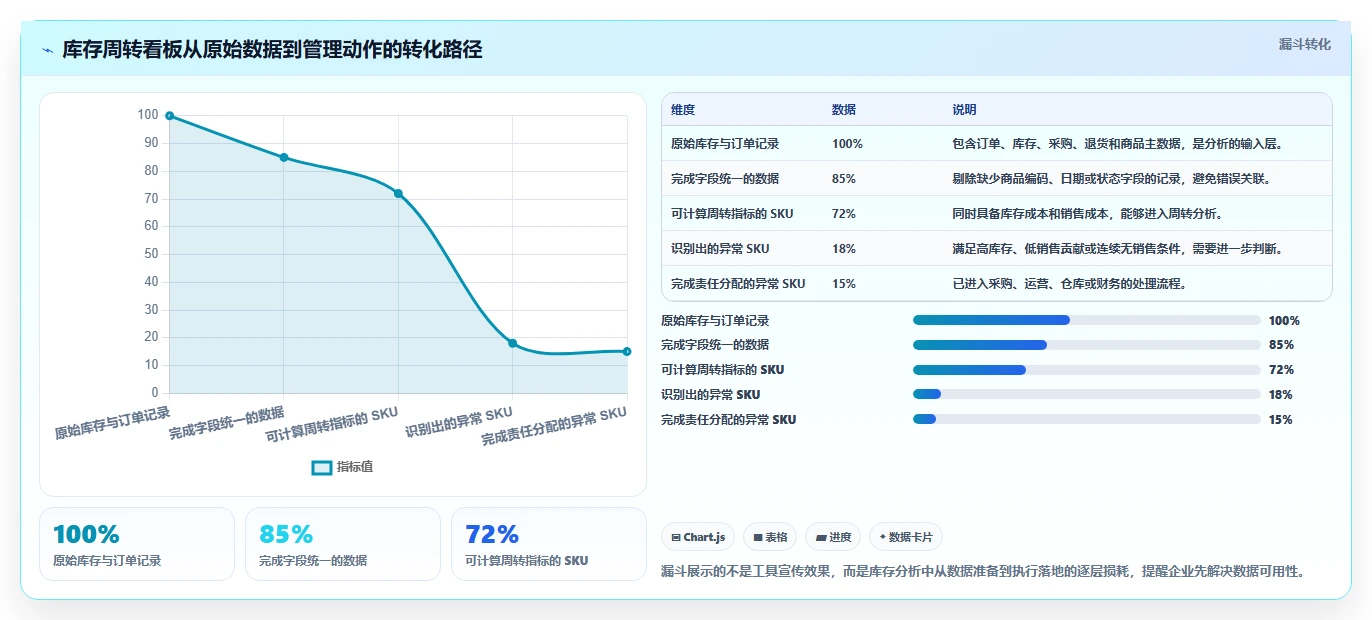
Task: Click the 15% value beside the last progress bar
Action: (1281, 420)
